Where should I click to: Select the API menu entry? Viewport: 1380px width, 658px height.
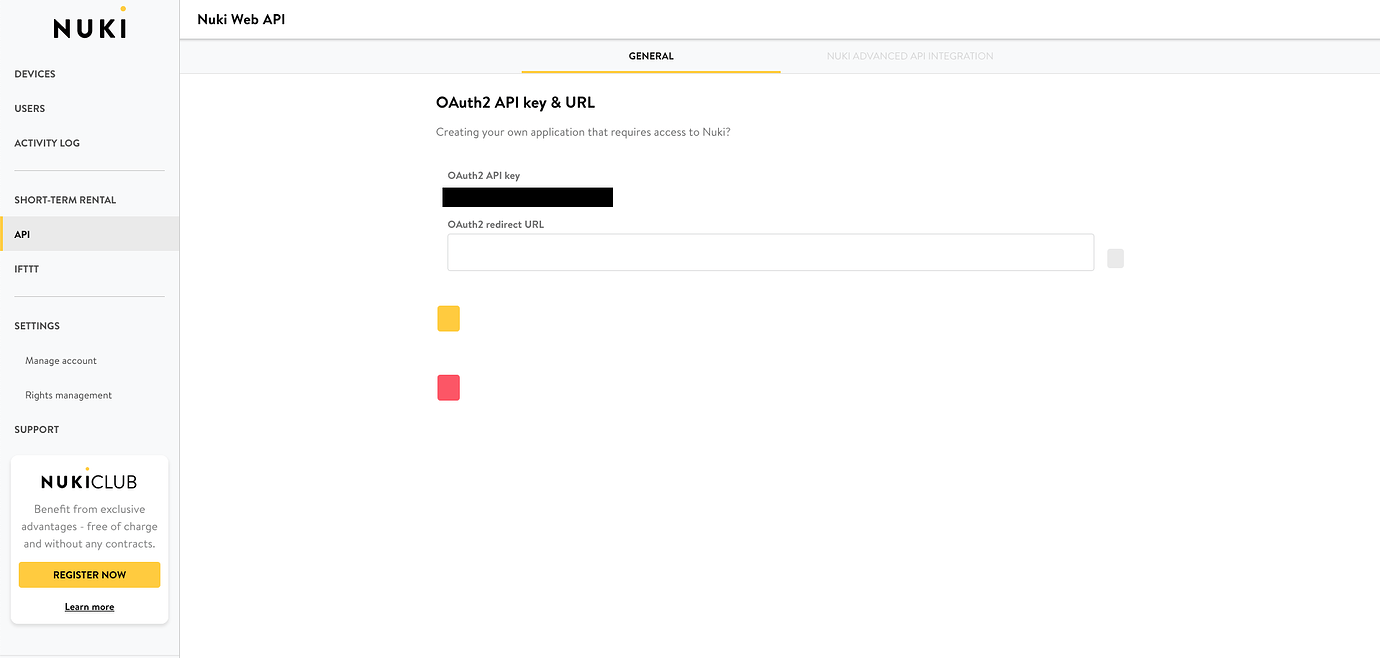point(22,234)
